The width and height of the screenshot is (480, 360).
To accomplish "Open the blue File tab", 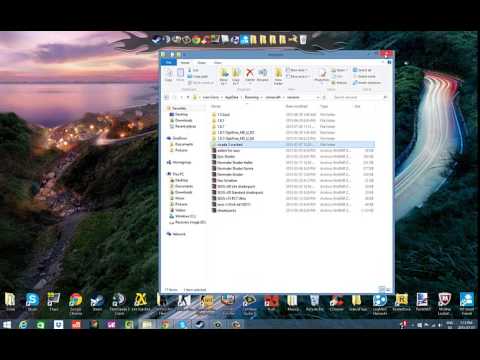I will click(169, 62).
